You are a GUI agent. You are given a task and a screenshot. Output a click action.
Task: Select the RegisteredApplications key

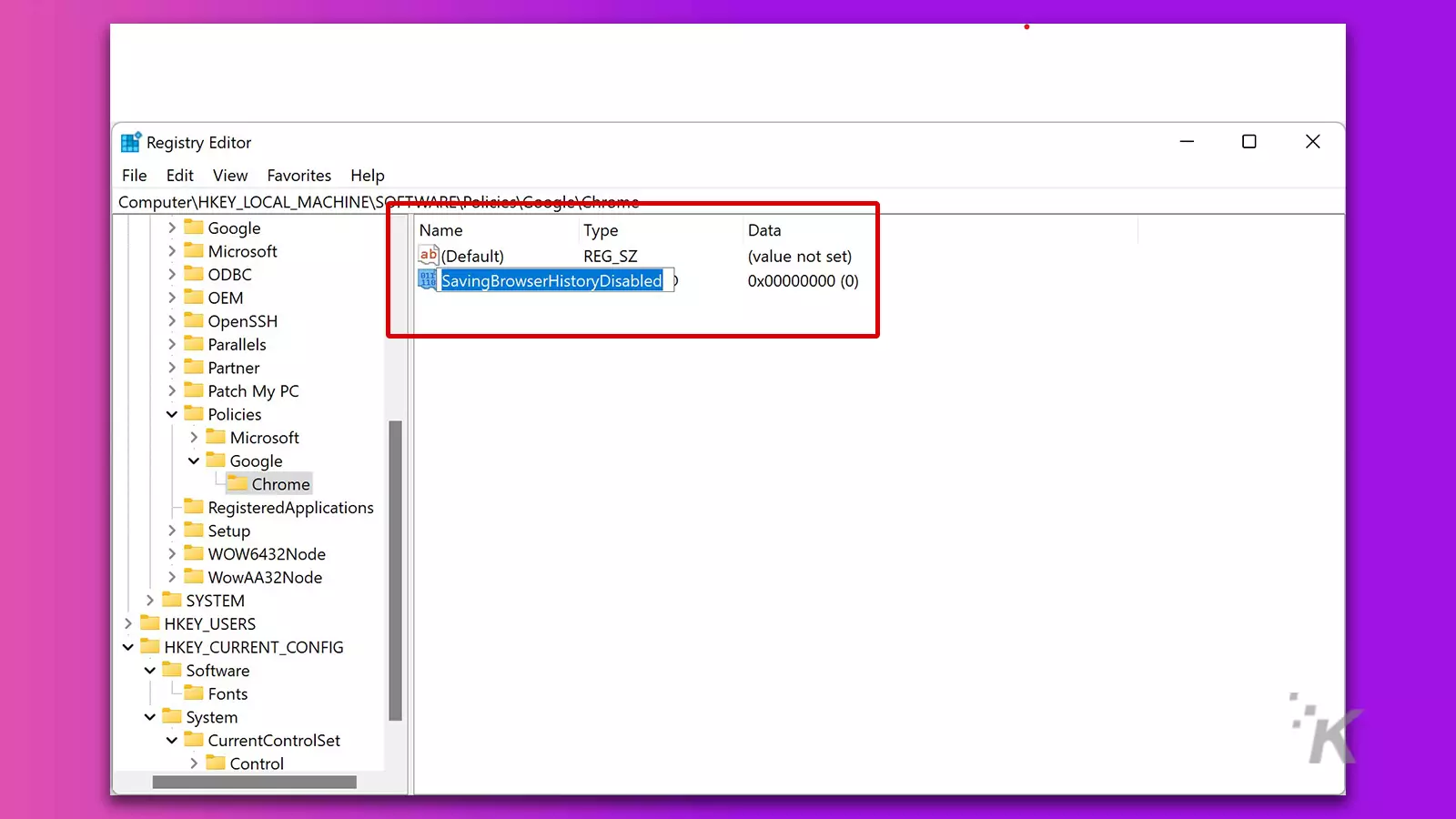click(x=290, y=508)
